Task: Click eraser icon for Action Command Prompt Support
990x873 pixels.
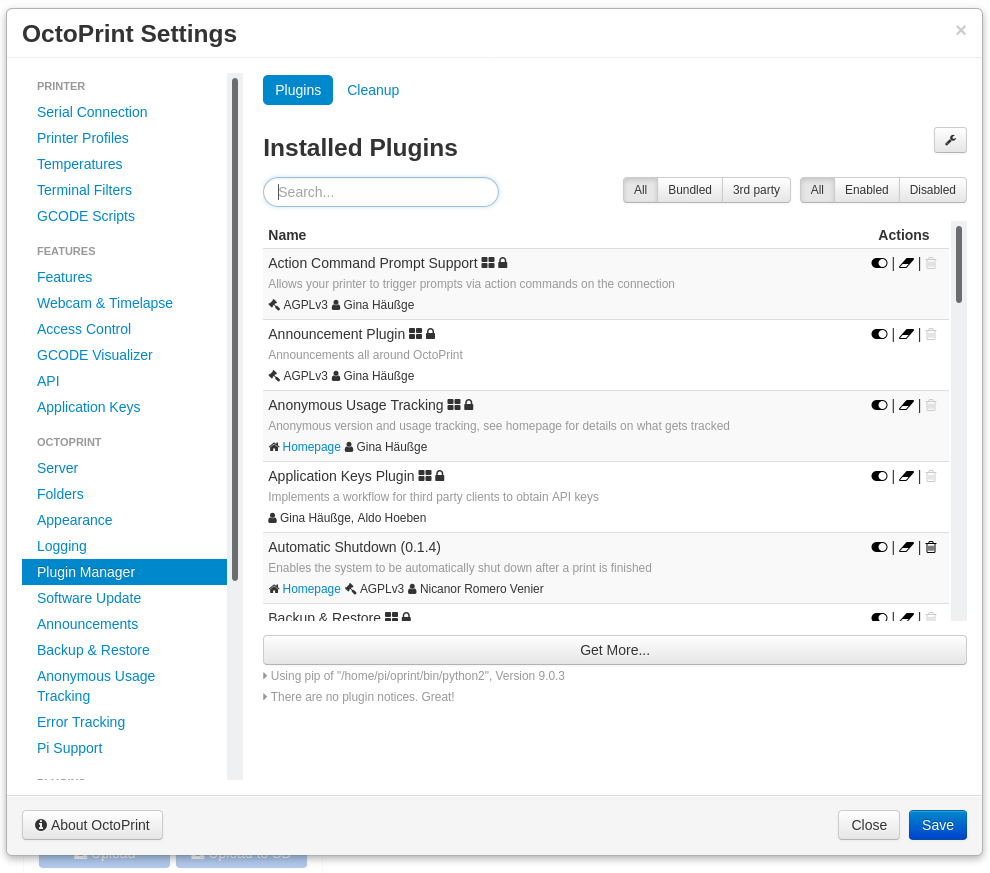Action: tap(906, 263)
